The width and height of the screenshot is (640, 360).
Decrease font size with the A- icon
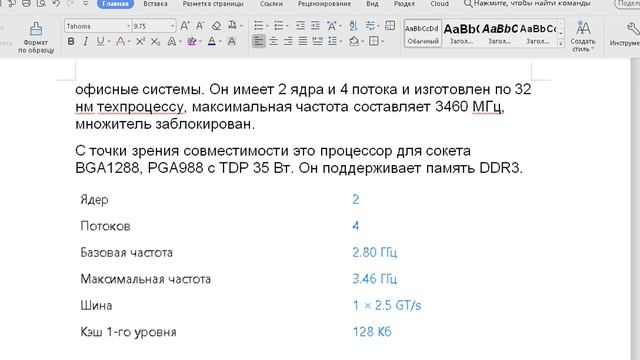click(200, 26)
